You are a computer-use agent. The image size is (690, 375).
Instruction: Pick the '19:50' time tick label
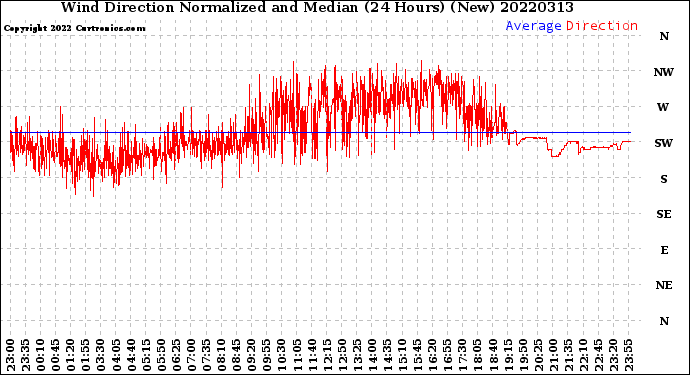coord(522,355)
